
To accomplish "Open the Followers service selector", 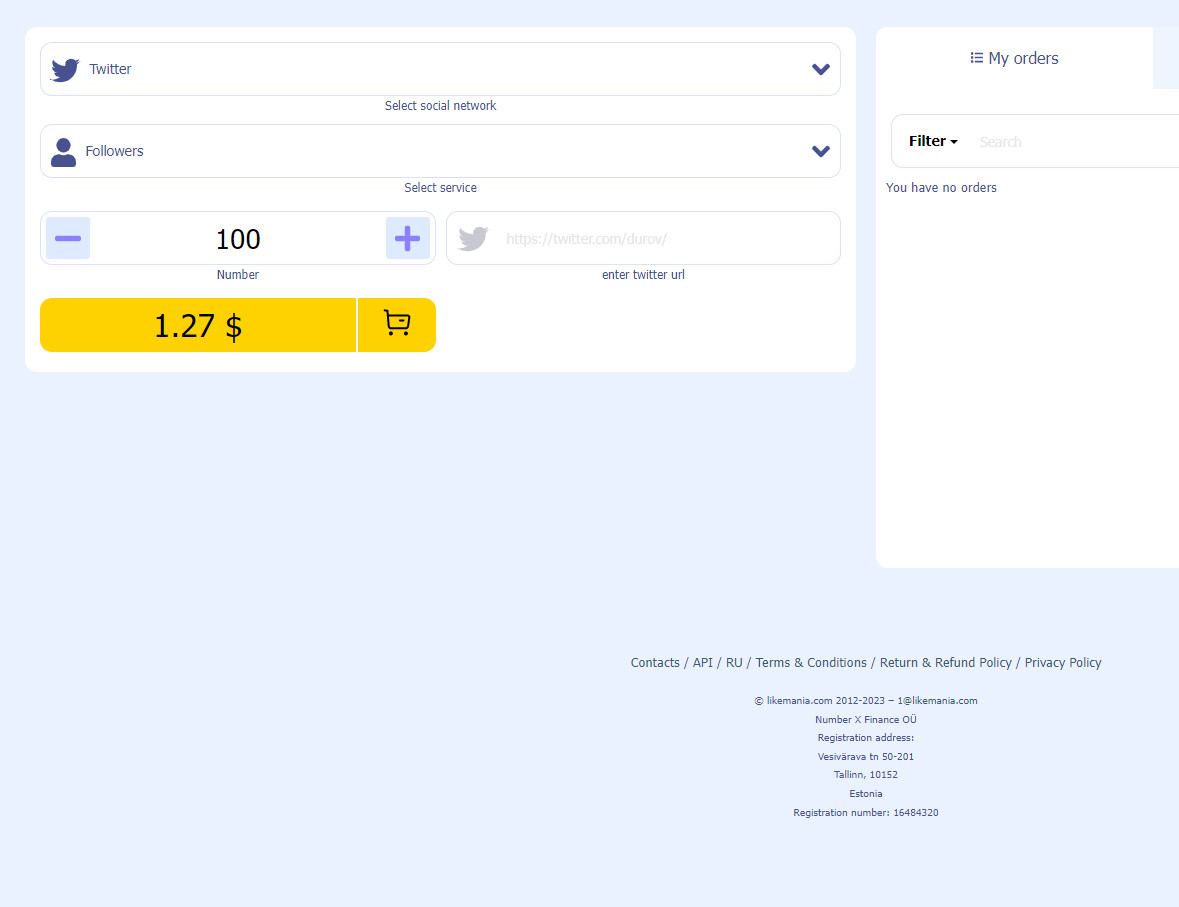I will (x=440, y=151).
